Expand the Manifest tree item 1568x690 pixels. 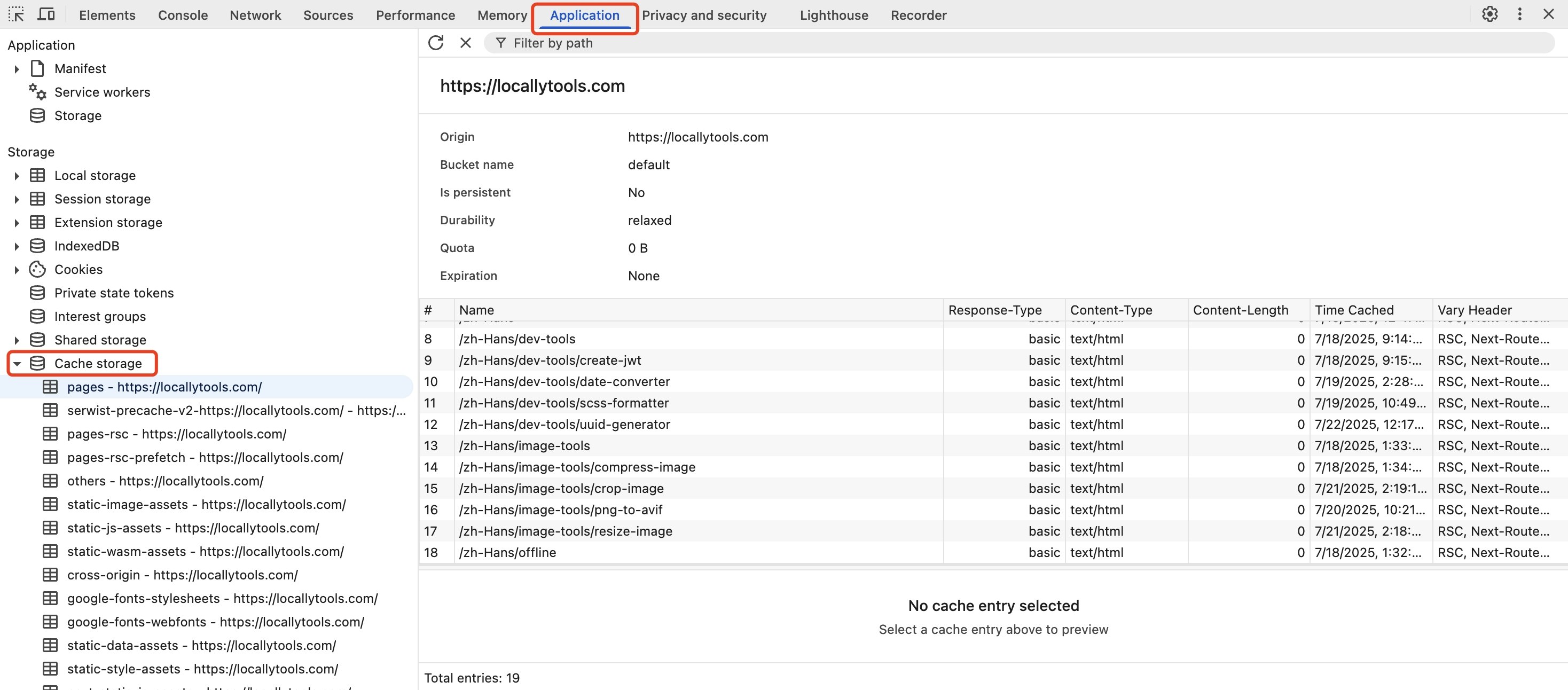pyautogui.click(x=17, y=69)
